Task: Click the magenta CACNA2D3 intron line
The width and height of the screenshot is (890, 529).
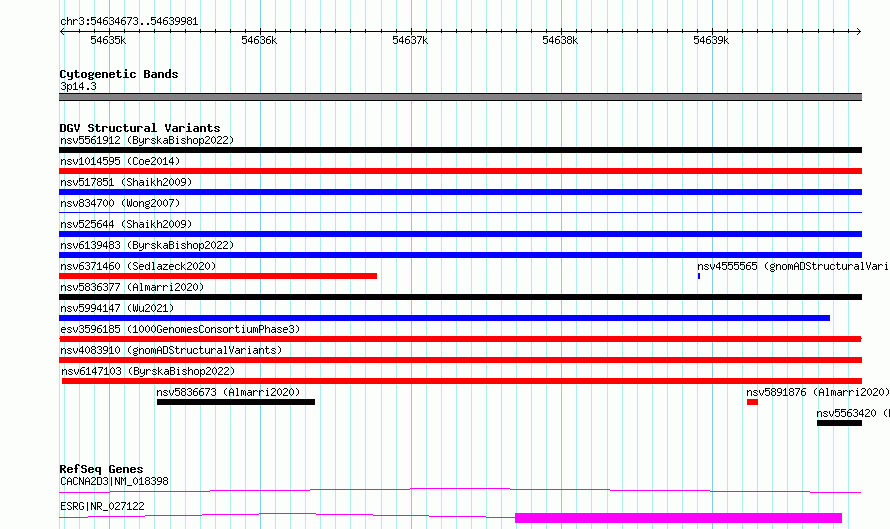Action: click(x=460, y=490)
